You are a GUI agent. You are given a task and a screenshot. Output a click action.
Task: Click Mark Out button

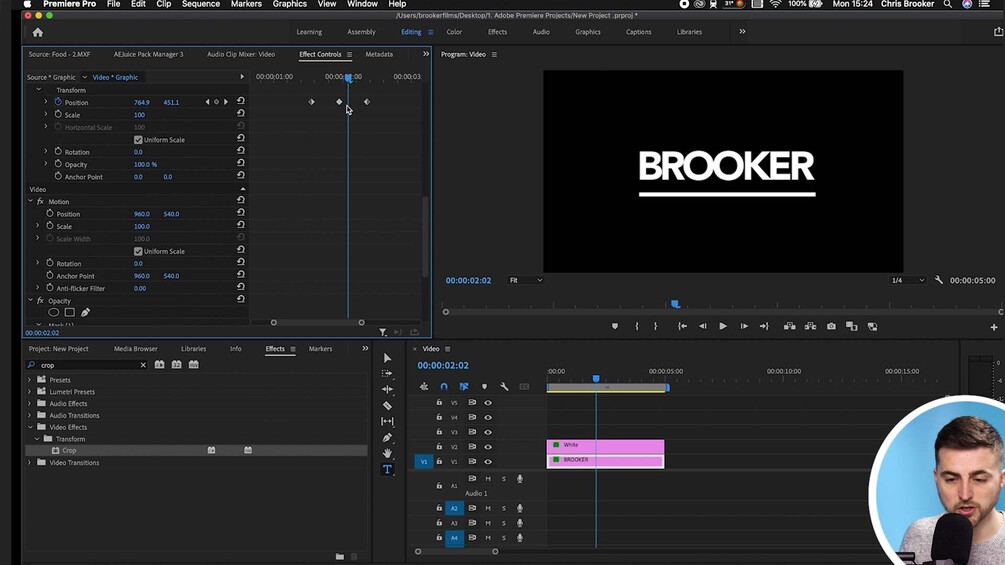click(x=655, y=326)
